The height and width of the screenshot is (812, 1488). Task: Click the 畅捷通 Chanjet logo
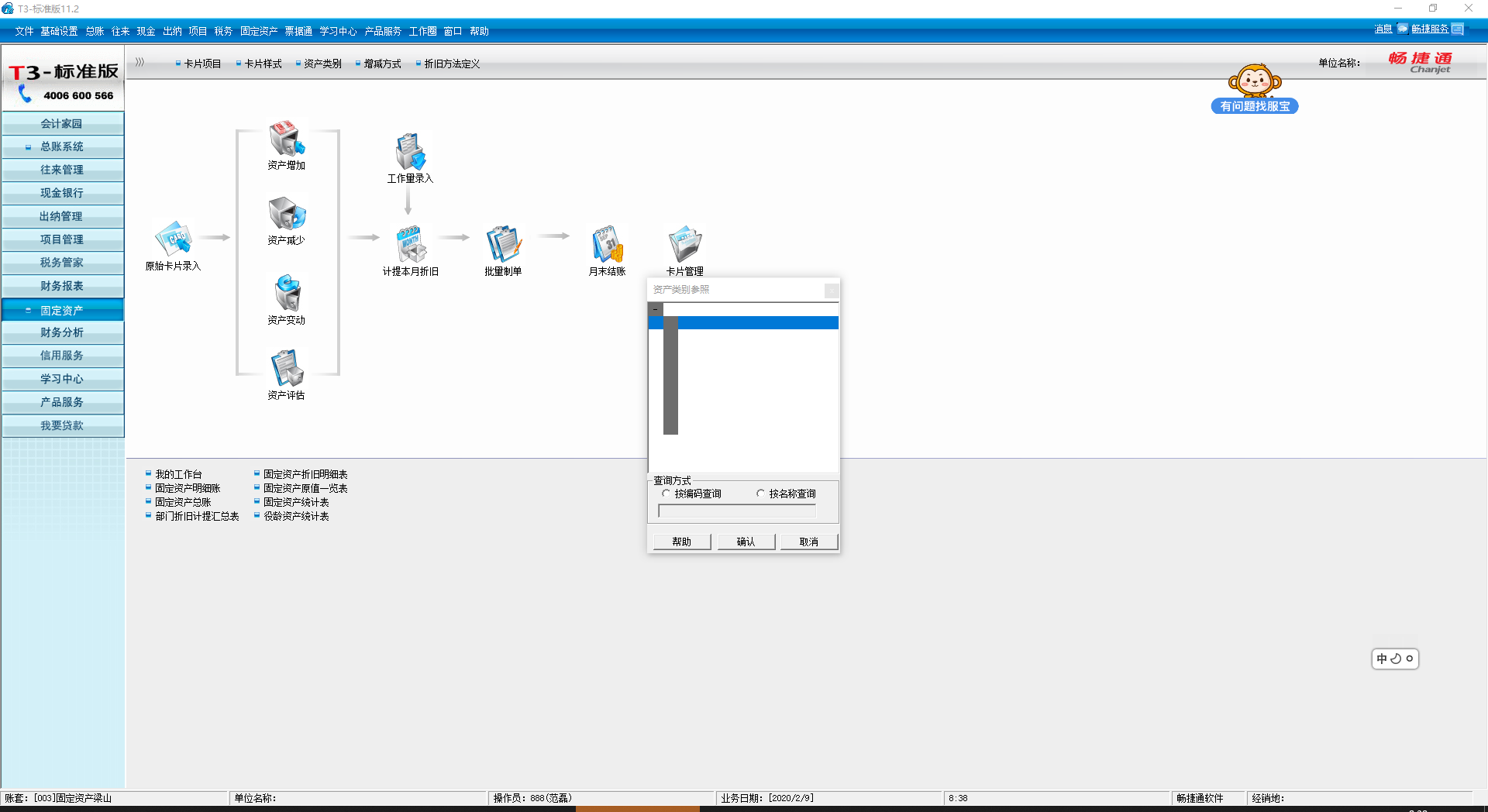click(1421, 63)
